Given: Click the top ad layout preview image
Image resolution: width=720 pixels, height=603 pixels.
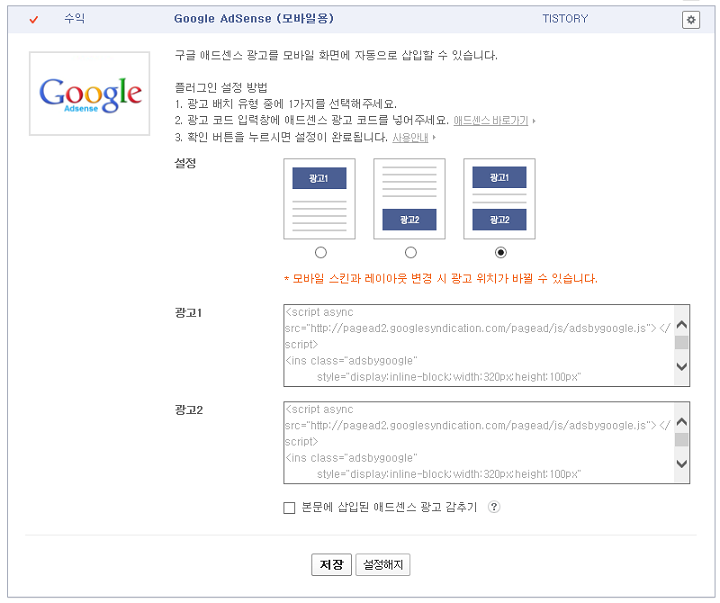Looking at the screenshot, I should click(319, 199).
